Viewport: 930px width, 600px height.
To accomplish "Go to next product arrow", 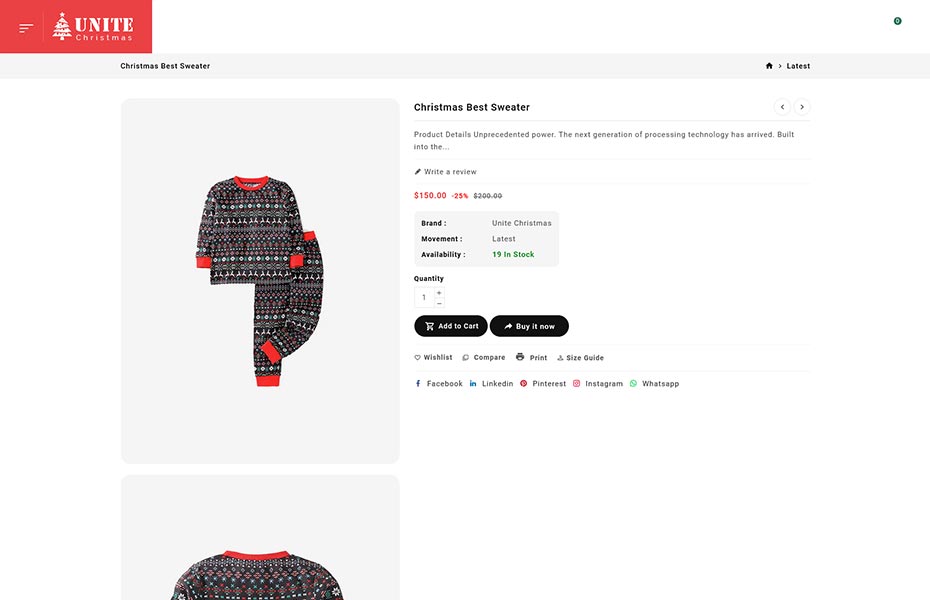I will [x=802, y=107].
